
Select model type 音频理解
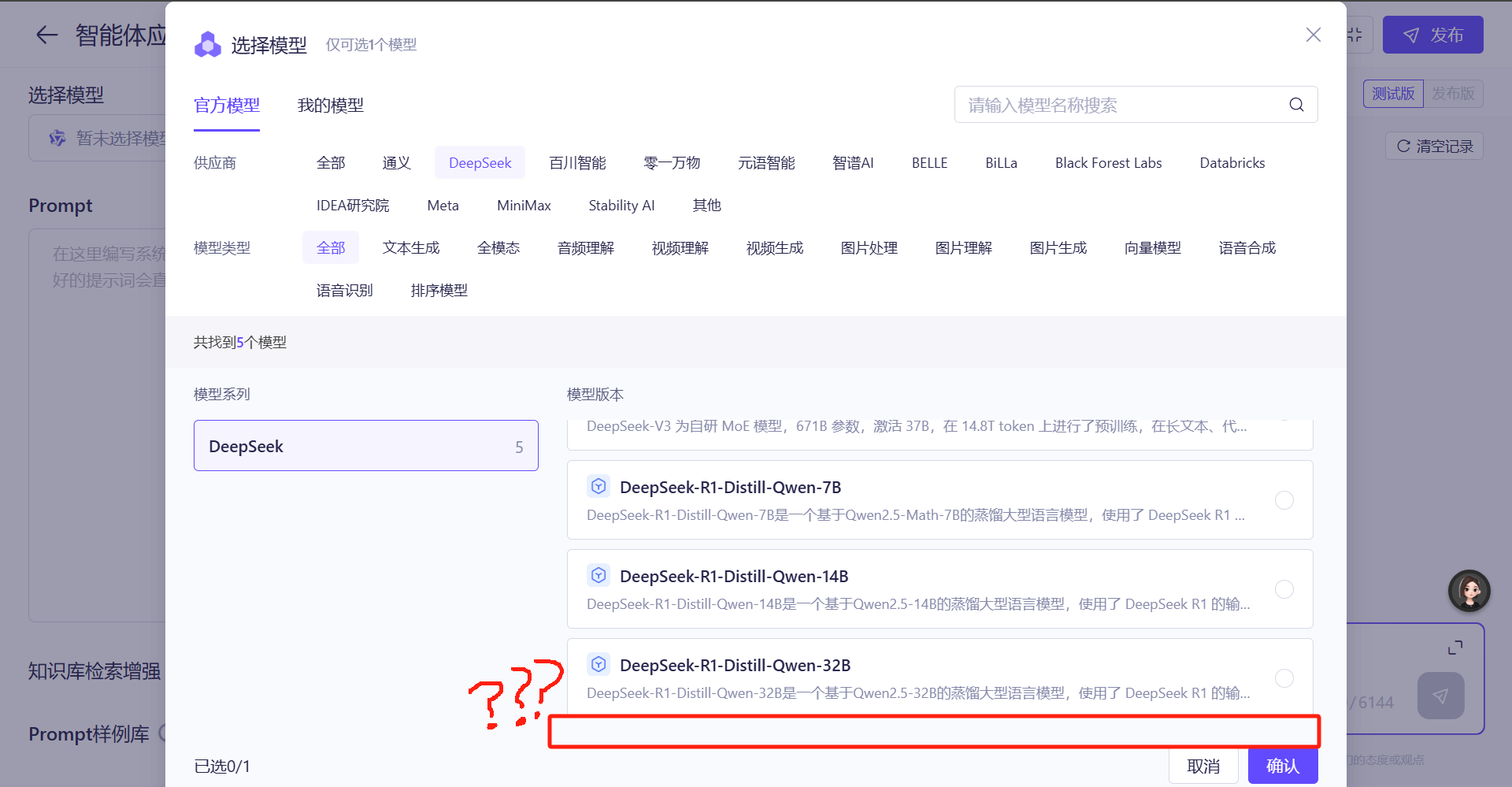point(586,248)
